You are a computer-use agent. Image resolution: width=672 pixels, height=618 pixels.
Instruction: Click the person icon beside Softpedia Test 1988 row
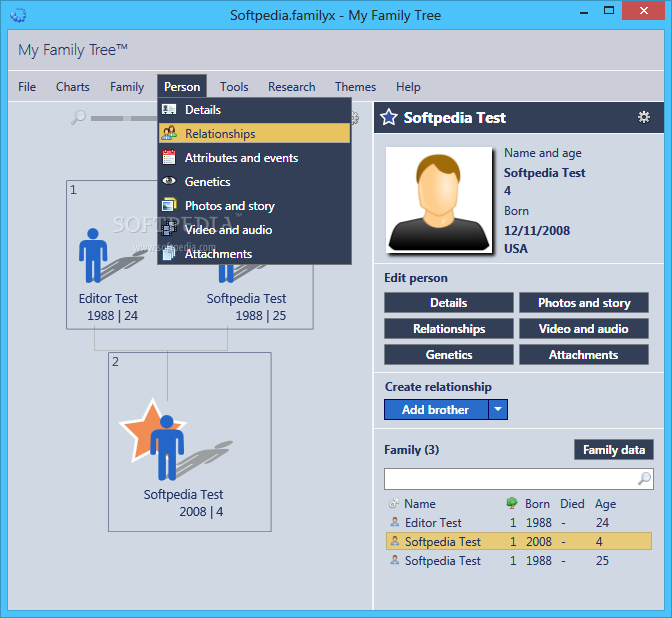395,560
